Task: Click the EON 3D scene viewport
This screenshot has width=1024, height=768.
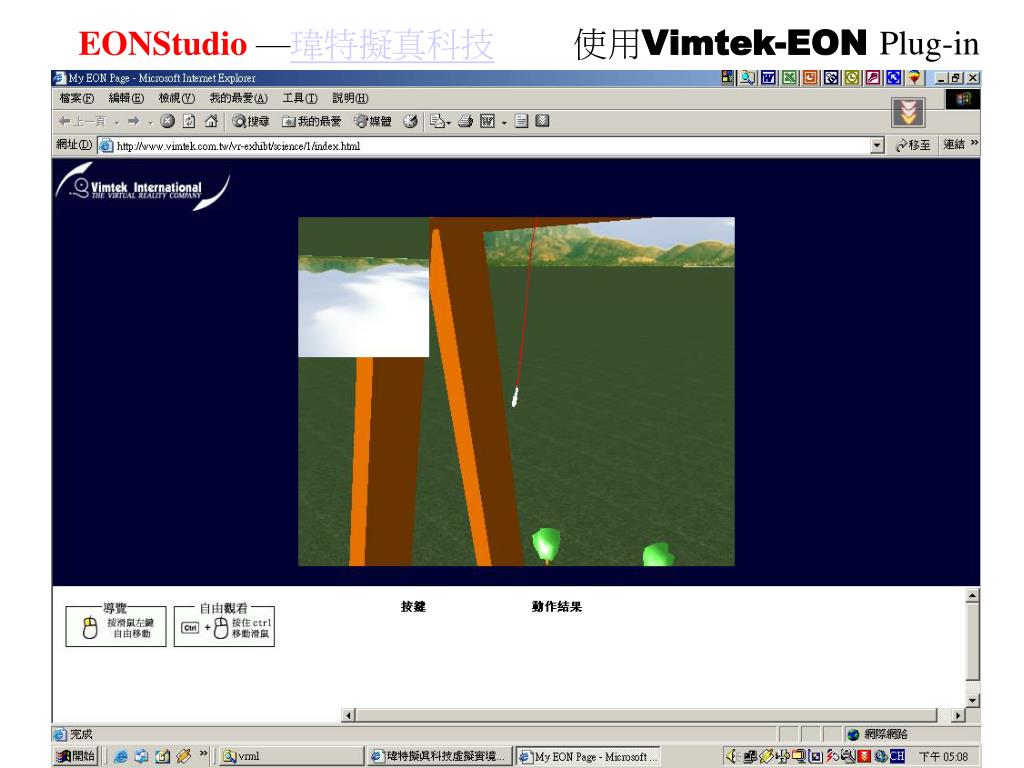Action: (x=516, y=391)
